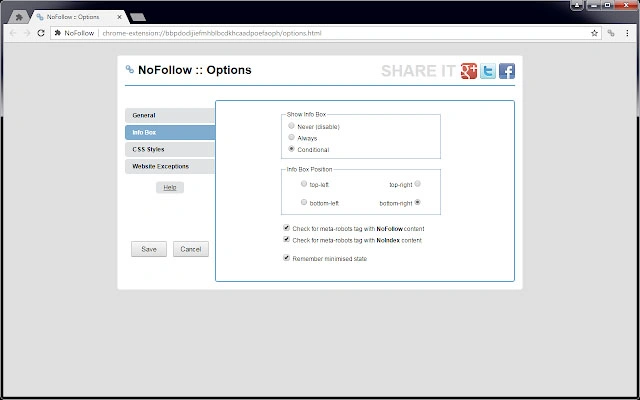Select the Never (disable) radio option
Image resolution: width=640 pixels, height=400 pixels.
pyautogui.click(x=291, y=126)
